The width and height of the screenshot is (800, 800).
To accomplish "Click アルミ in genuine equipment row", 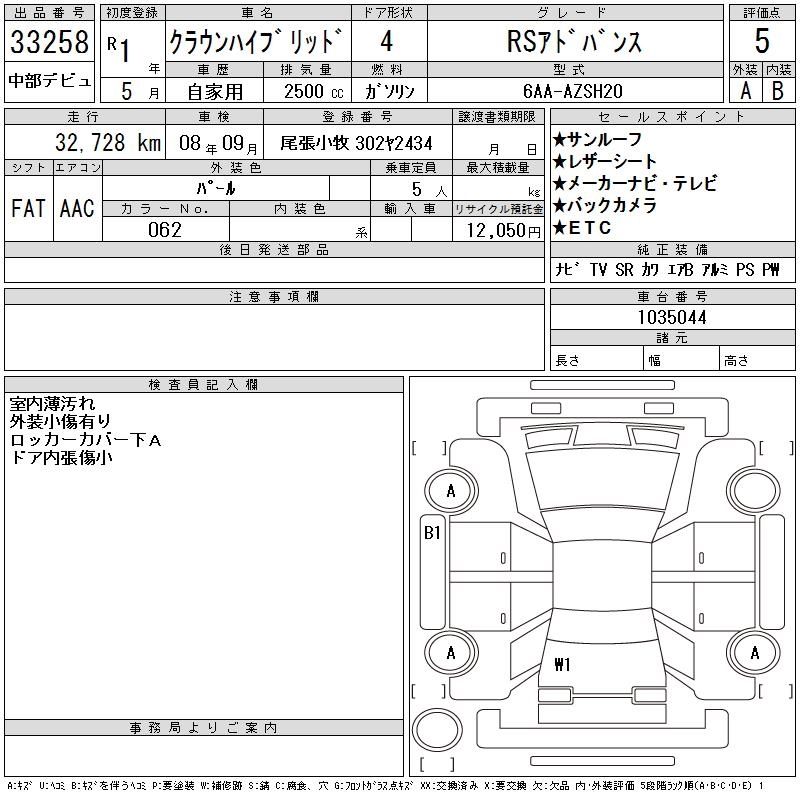I will pyautogui.click(x=715, y=269).
